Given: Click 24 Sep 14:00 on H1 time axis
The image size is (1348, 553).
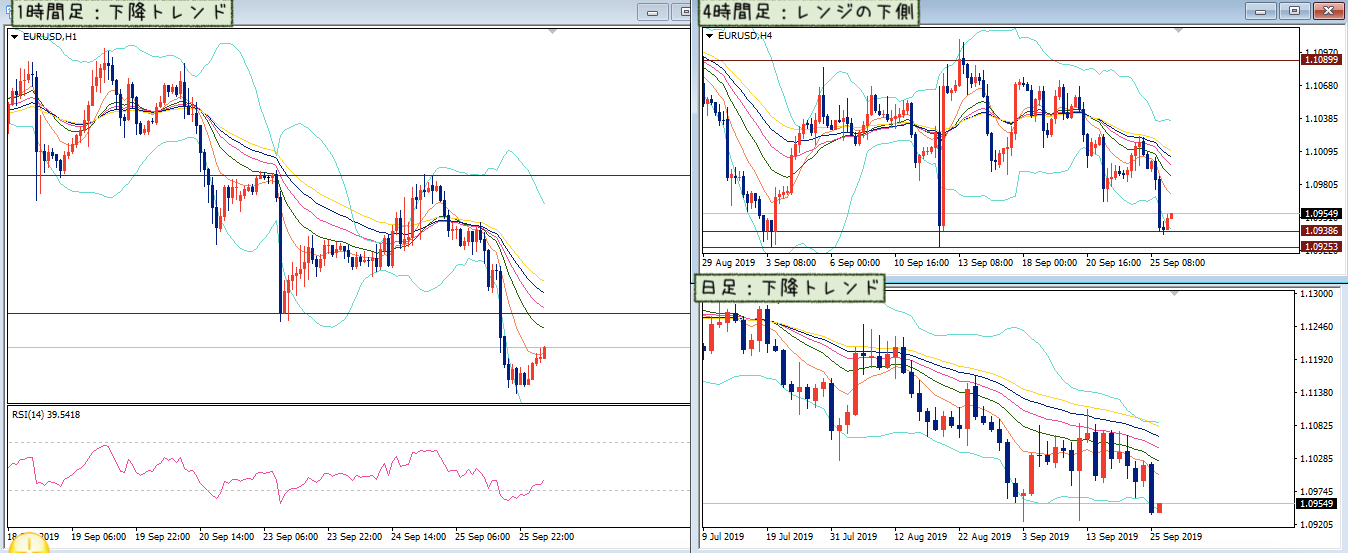Looking at the screenshot, I should coord(419,537).
